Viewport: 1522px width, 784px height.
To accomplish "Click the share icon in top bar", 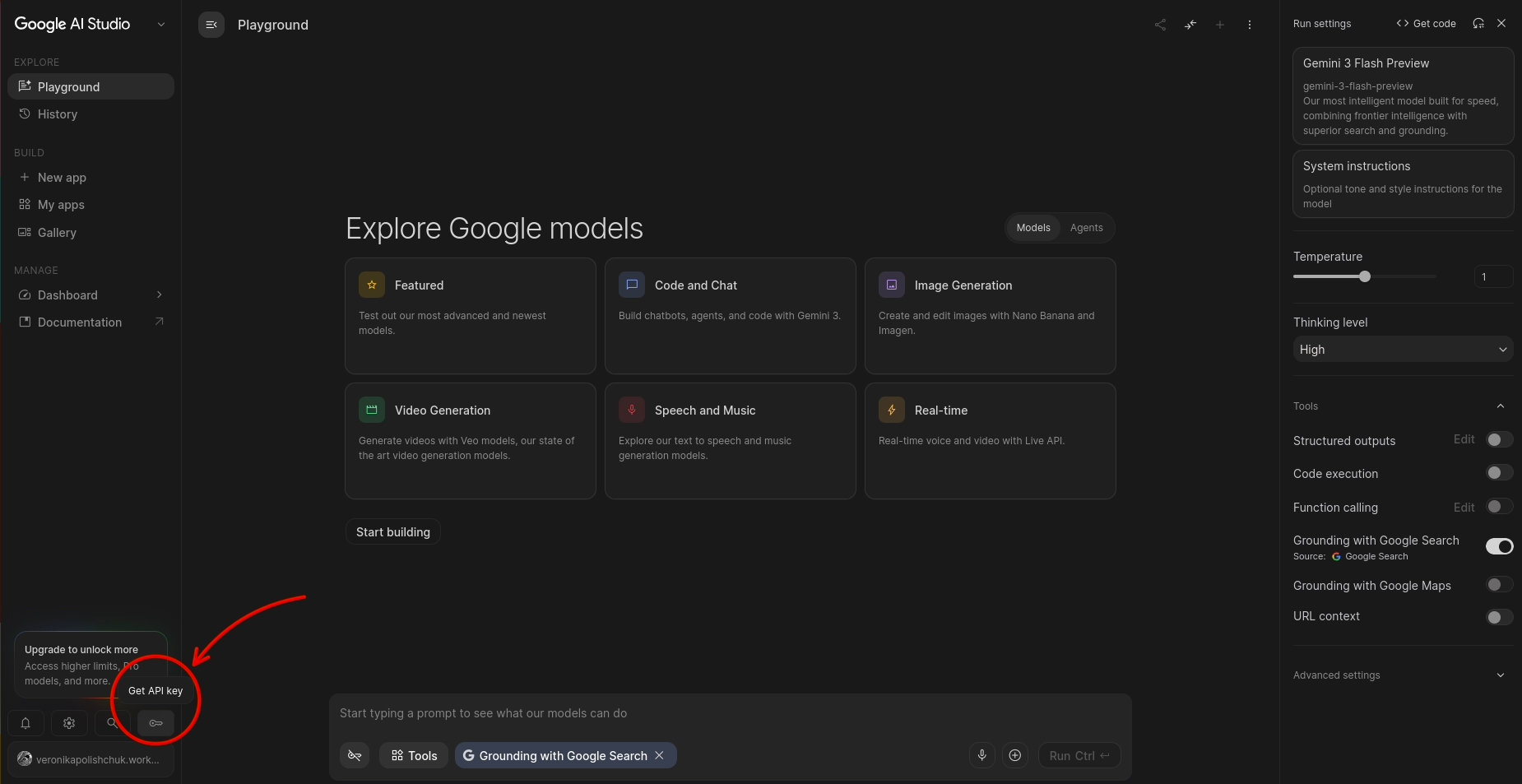I will (x=1160, y=25).
